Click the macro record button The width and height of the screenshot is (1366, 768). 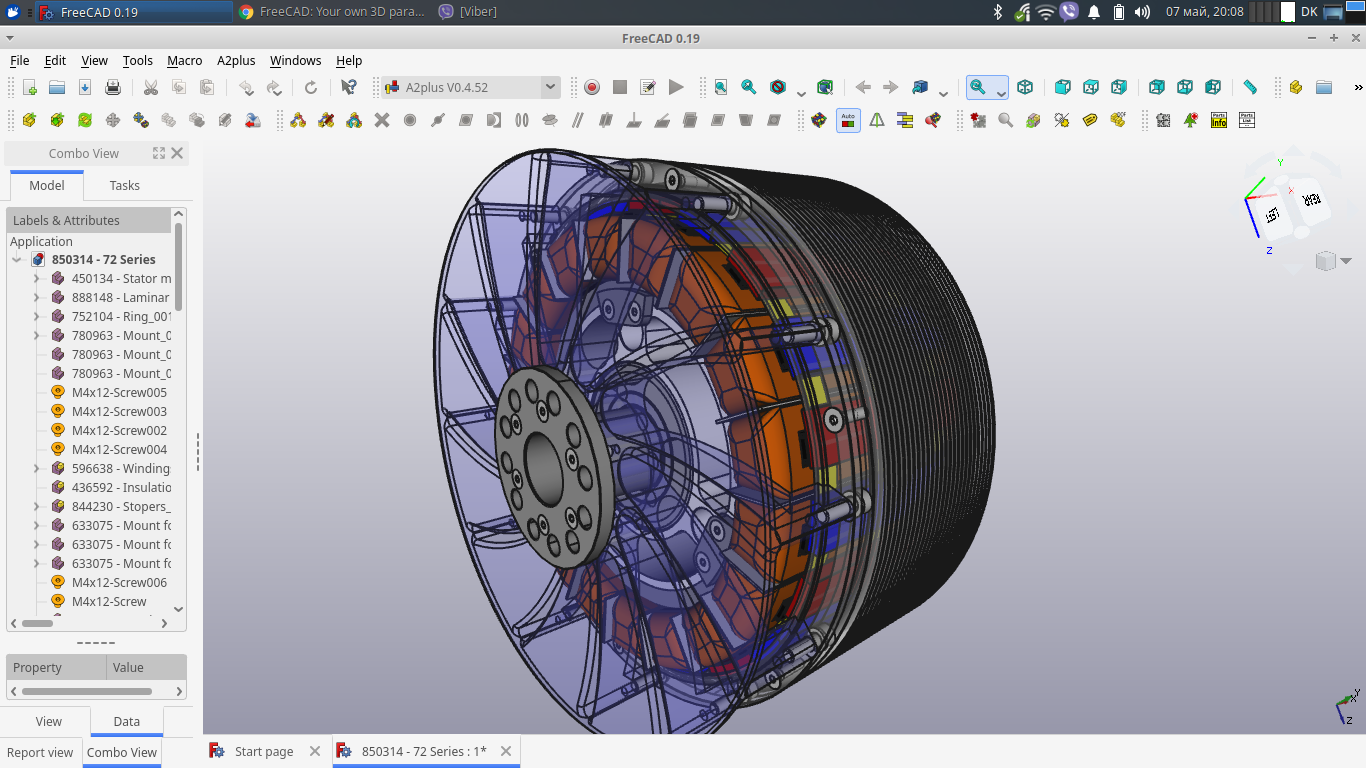(x=592, y=88)
